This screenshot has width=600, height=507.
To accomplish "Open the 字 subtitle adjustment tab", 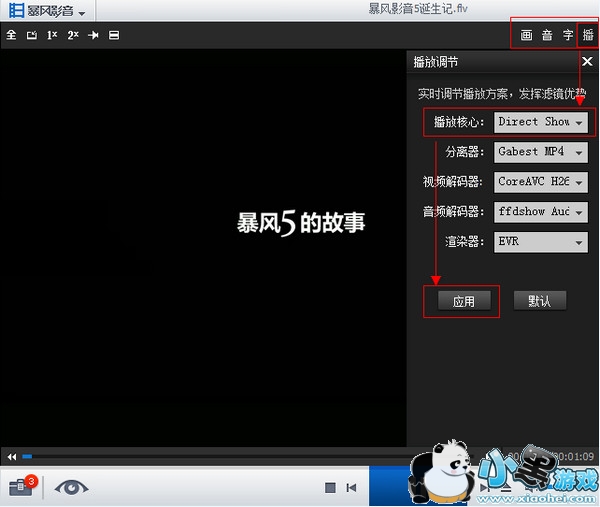I will (x=568, y=35).
